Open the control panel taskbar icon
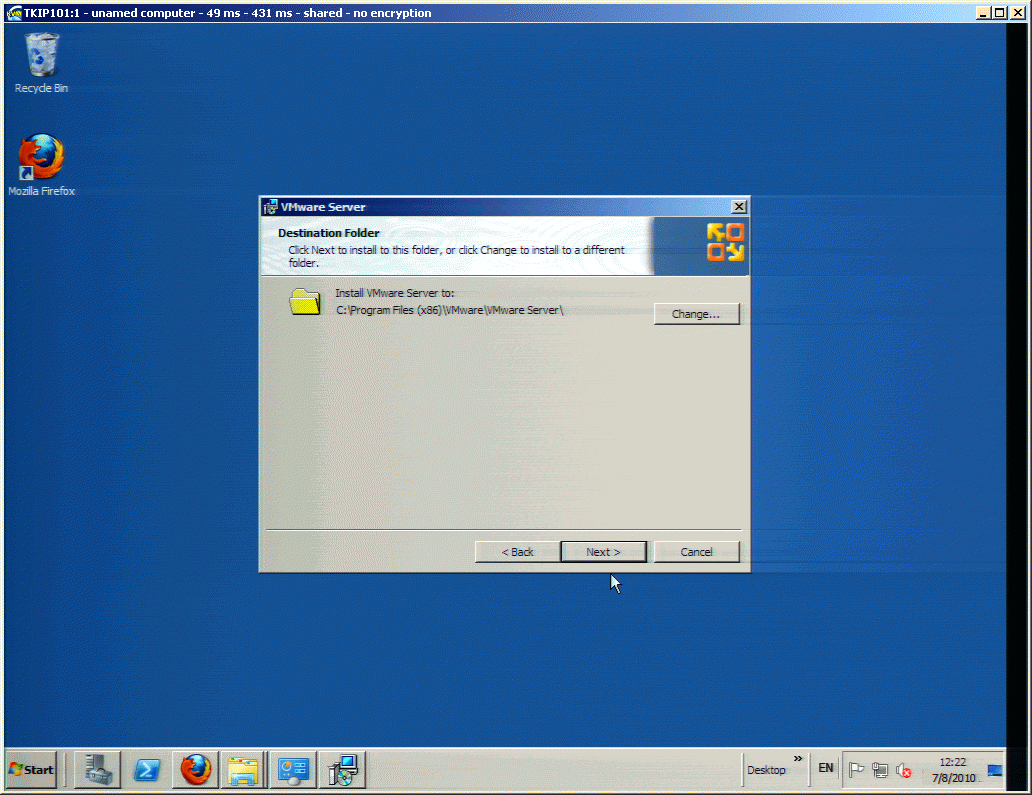 (x=293, y=769)
